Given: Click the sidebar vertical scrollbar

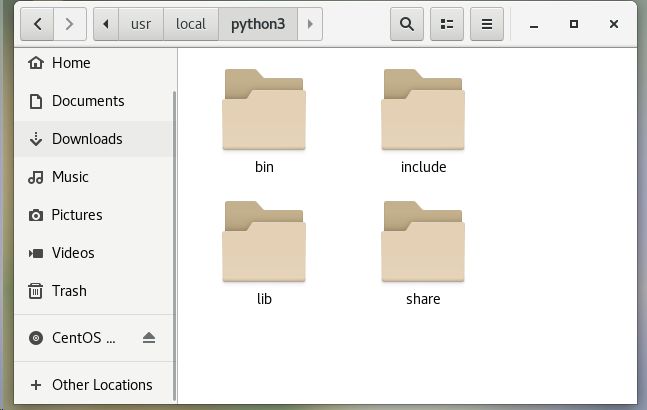Looking at the screenshot, I should coord(175,246).
